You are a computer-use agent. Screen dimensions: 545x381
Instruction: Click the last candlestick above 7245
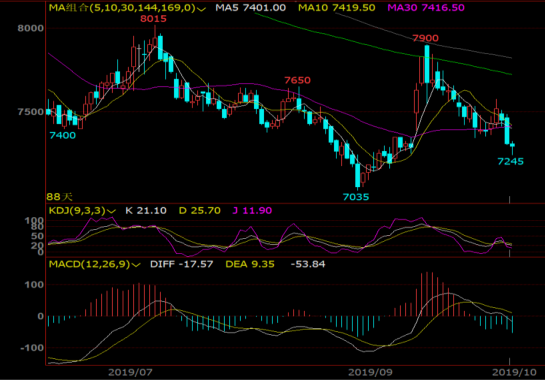tap(512, 146)
